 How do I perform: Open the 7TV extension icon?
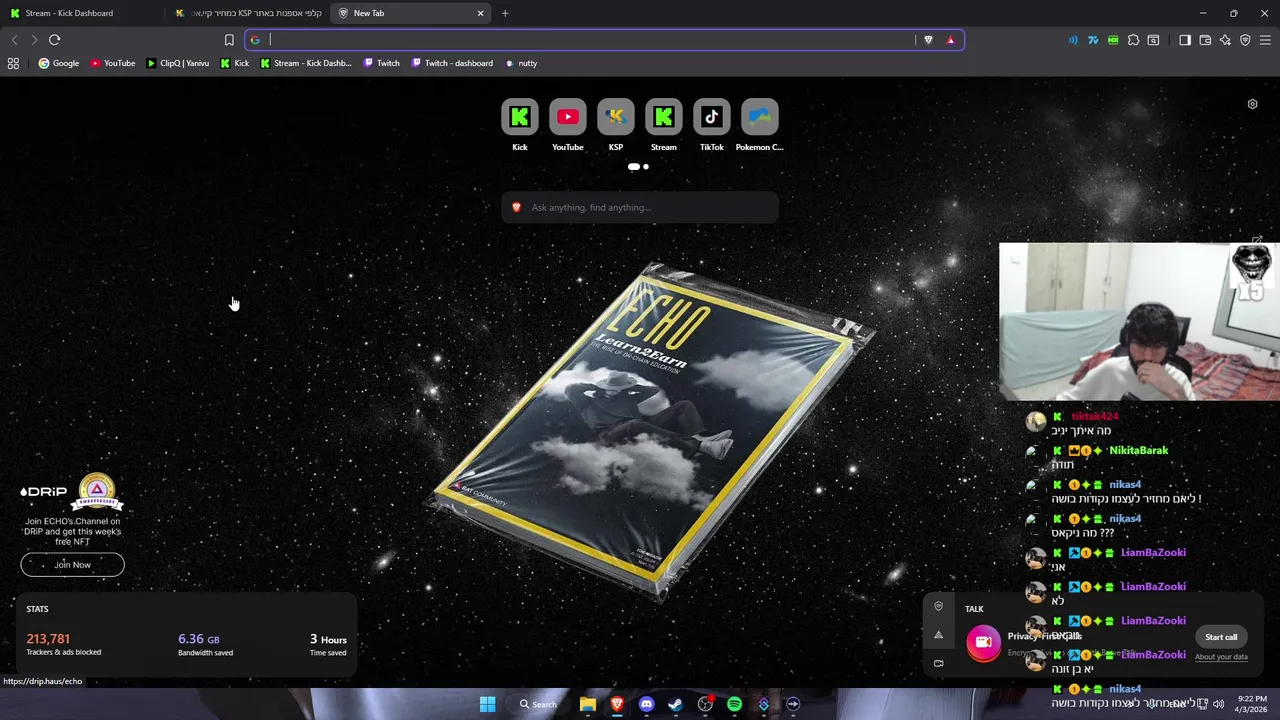(x=1093, y=40)
